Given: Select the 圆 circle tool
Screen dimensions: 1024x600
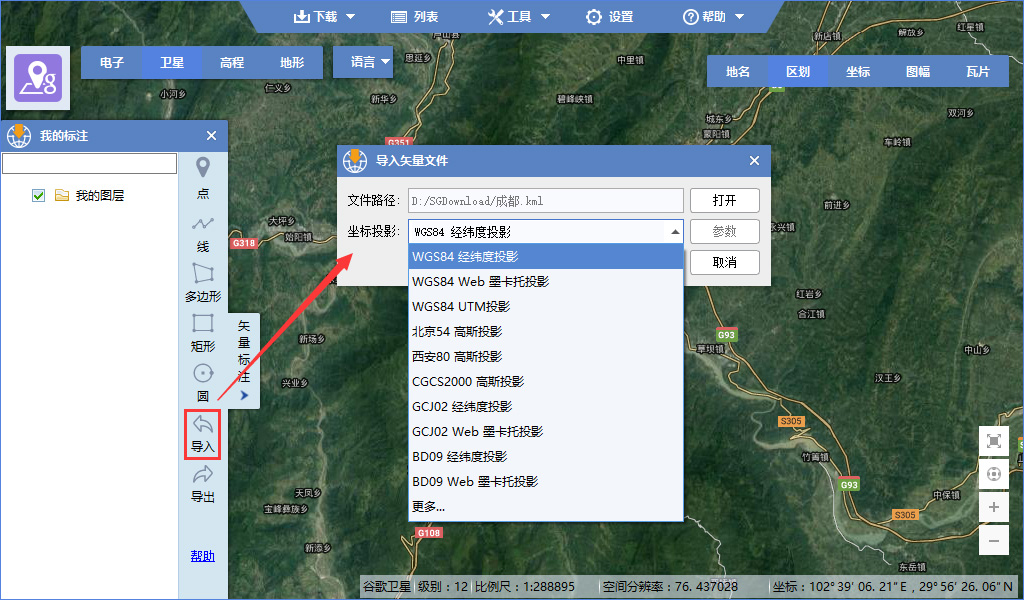Looking at the screenshot, I should pos(203,383).
